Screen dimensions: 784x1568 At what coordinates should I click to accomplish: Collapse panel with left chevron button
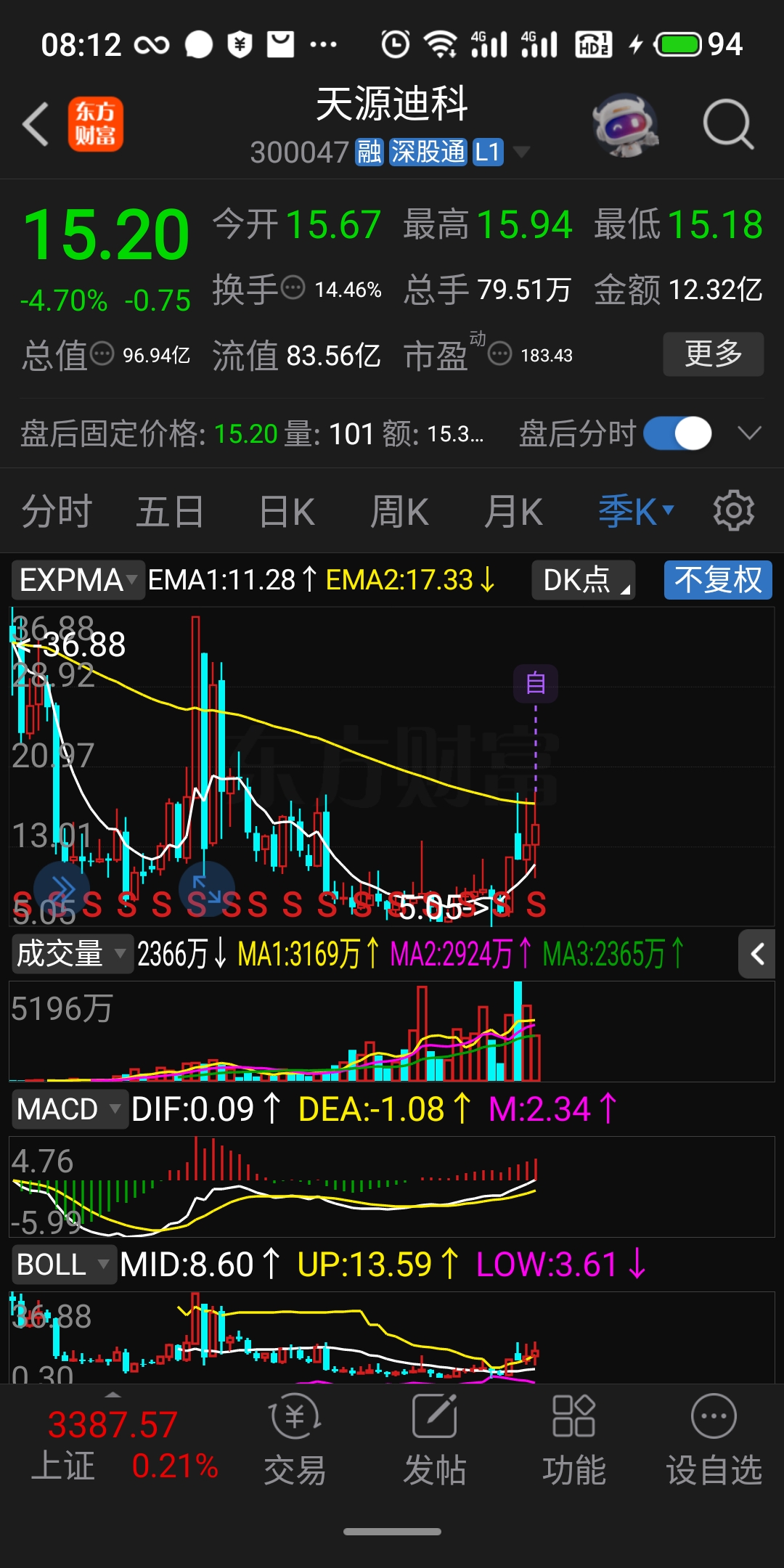pyautogui.click(x=757, y=954)
